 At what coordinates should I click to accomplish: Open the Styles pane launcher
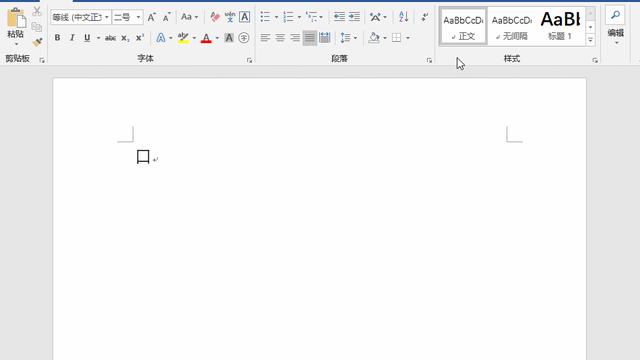point(595,60)
